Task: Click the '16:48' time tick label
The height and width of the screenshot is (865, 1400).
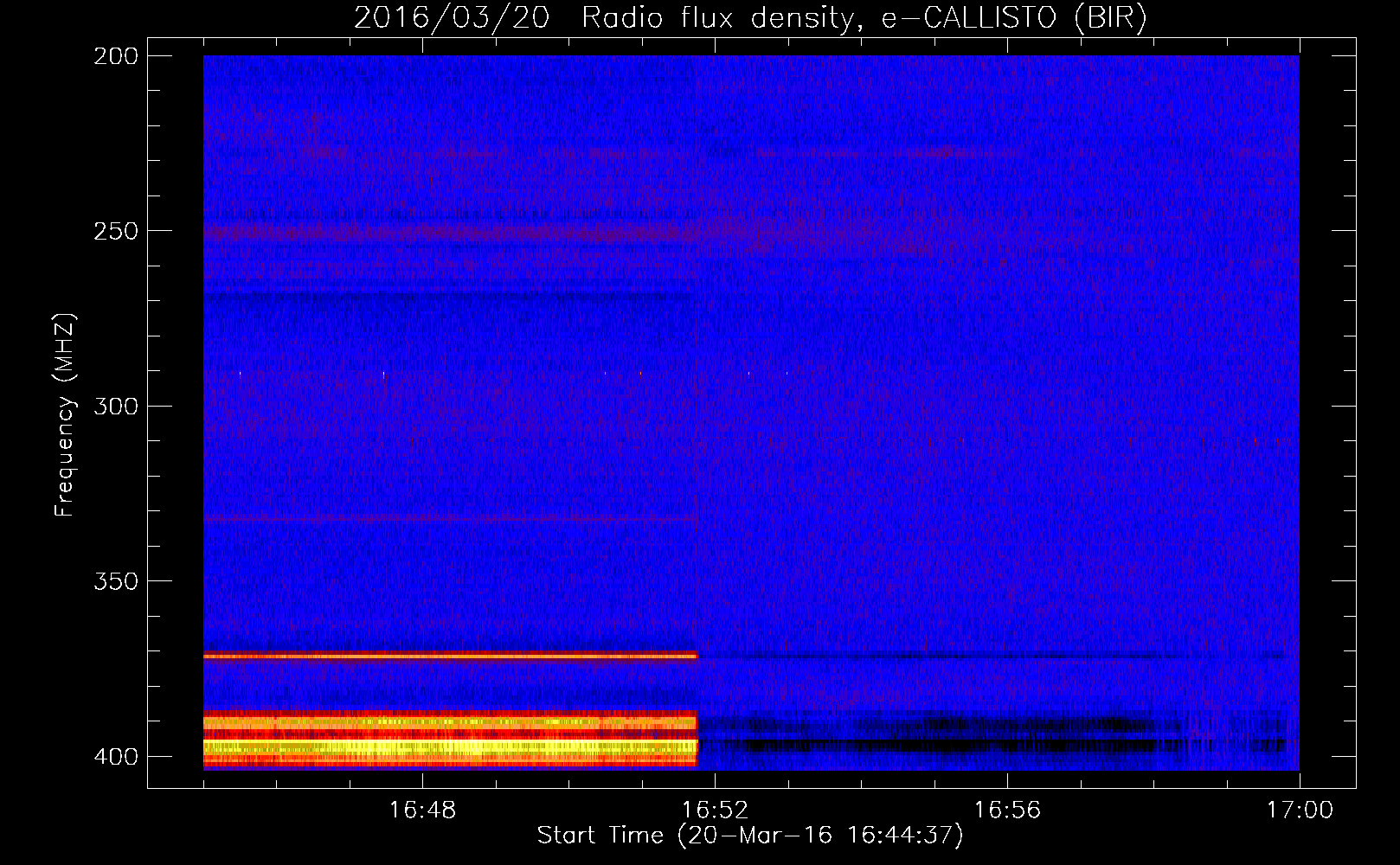Action: click(x=422, y=811)
